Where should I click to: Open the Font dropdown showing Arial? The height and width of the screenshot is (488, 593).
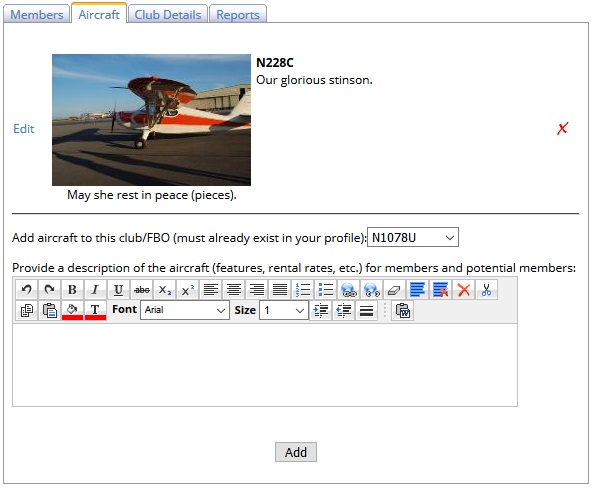185,310
